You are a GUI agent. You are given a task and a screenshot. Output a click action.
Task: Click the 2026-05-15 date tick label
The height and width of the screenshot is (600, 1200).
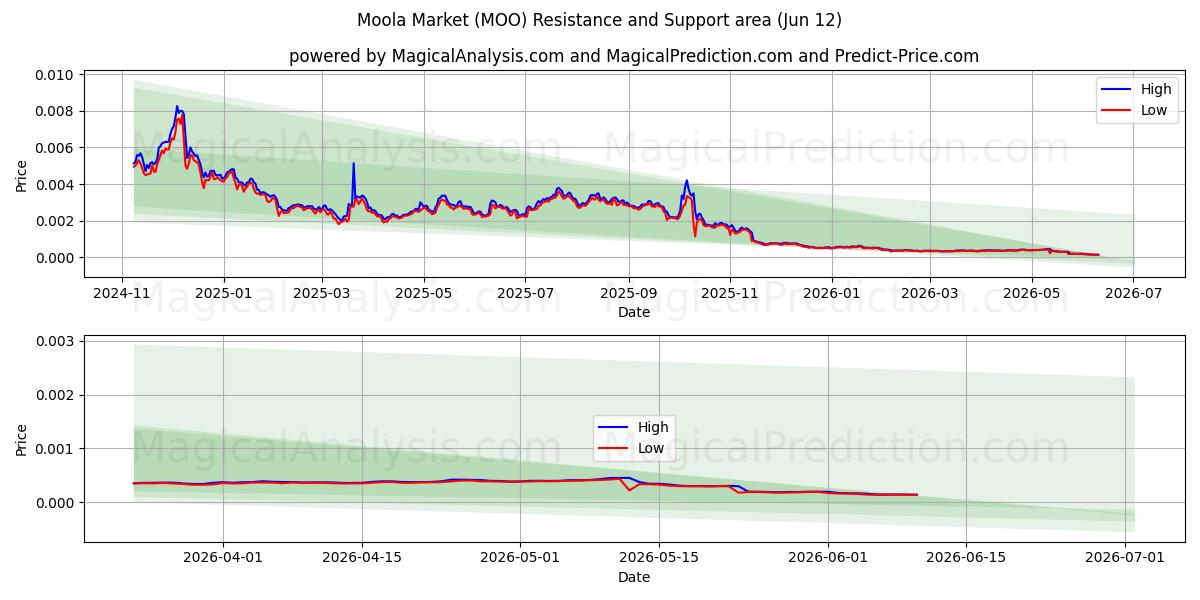[658, 559]
